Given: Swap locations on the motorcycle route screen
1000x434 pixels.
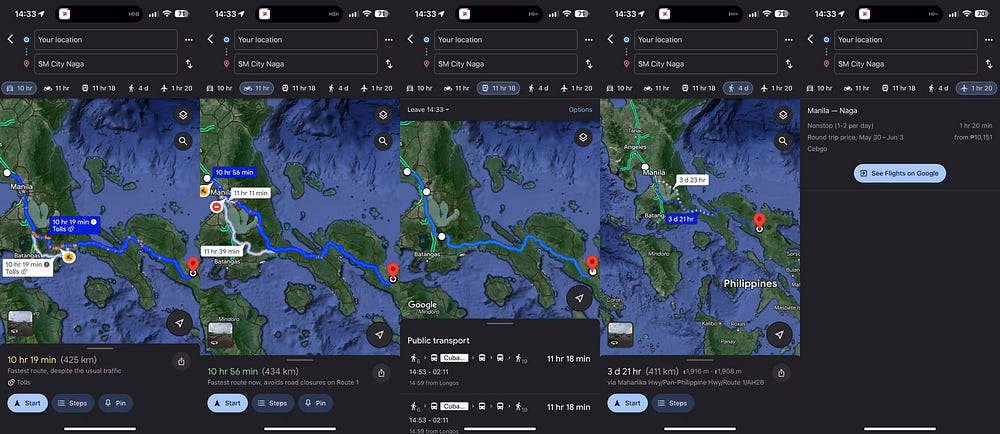Looking at the screenshot, I should [x=389, y=64].
